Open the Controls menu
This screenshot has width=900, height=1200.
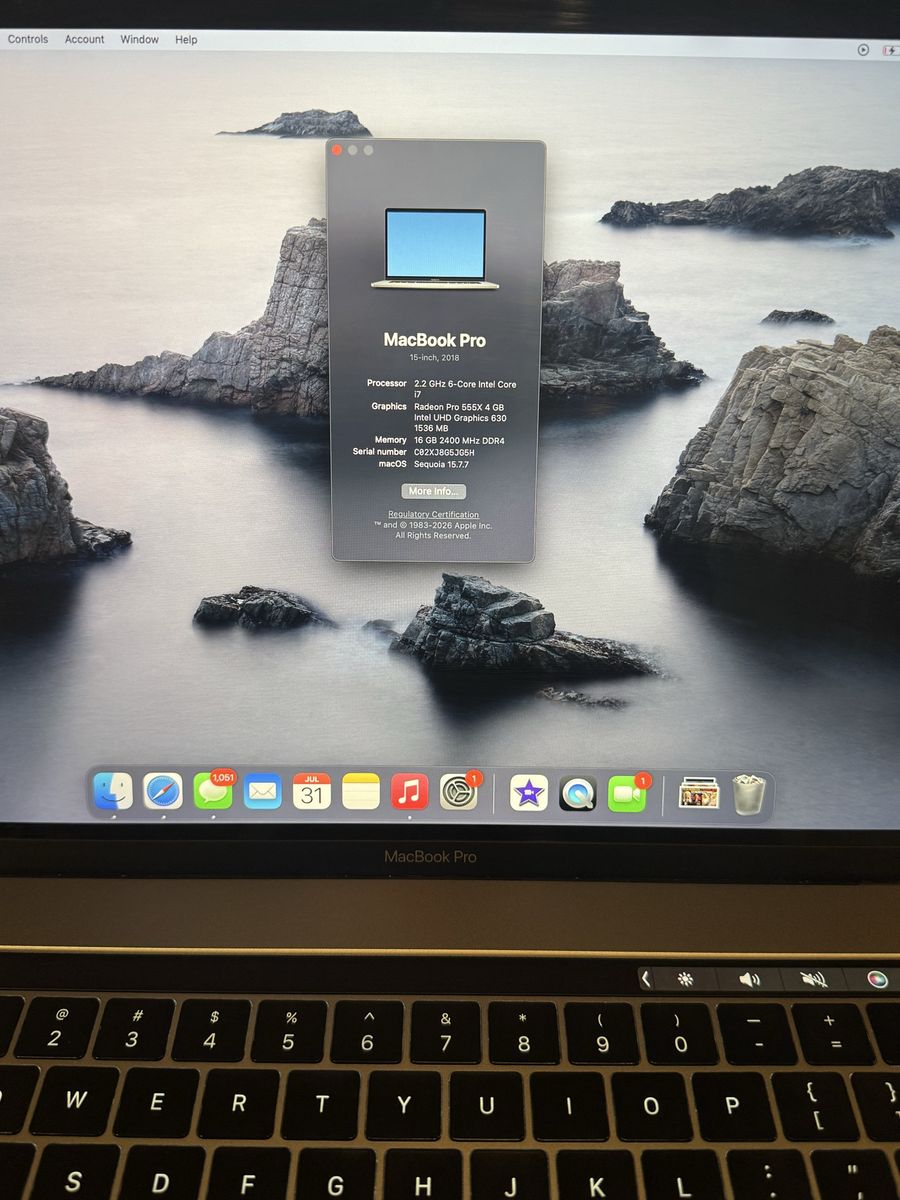(x=28, y=39)
